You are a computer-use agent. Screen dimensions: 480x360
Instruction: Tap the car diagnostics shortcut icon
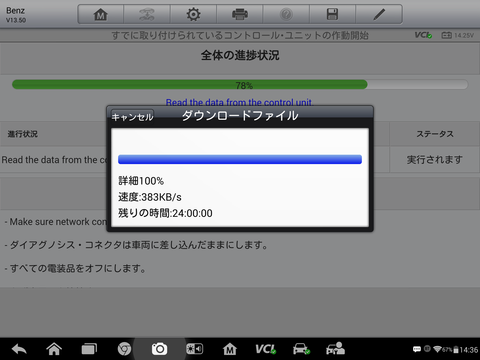(x=301, y=349)
